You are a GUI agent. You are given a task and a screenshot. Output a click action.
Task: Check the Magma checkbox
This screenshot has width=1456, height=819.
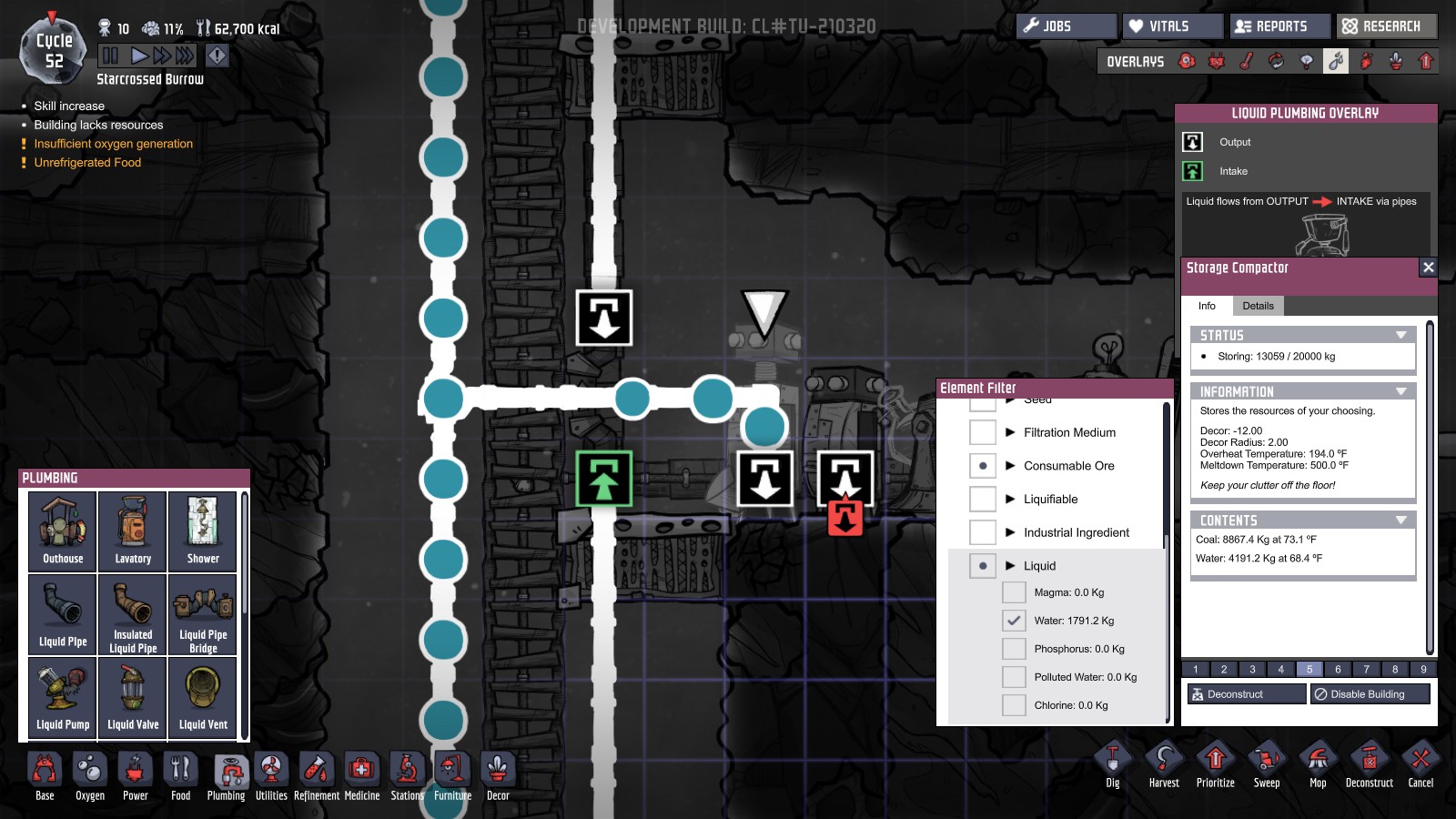[x=1014, y=592]
